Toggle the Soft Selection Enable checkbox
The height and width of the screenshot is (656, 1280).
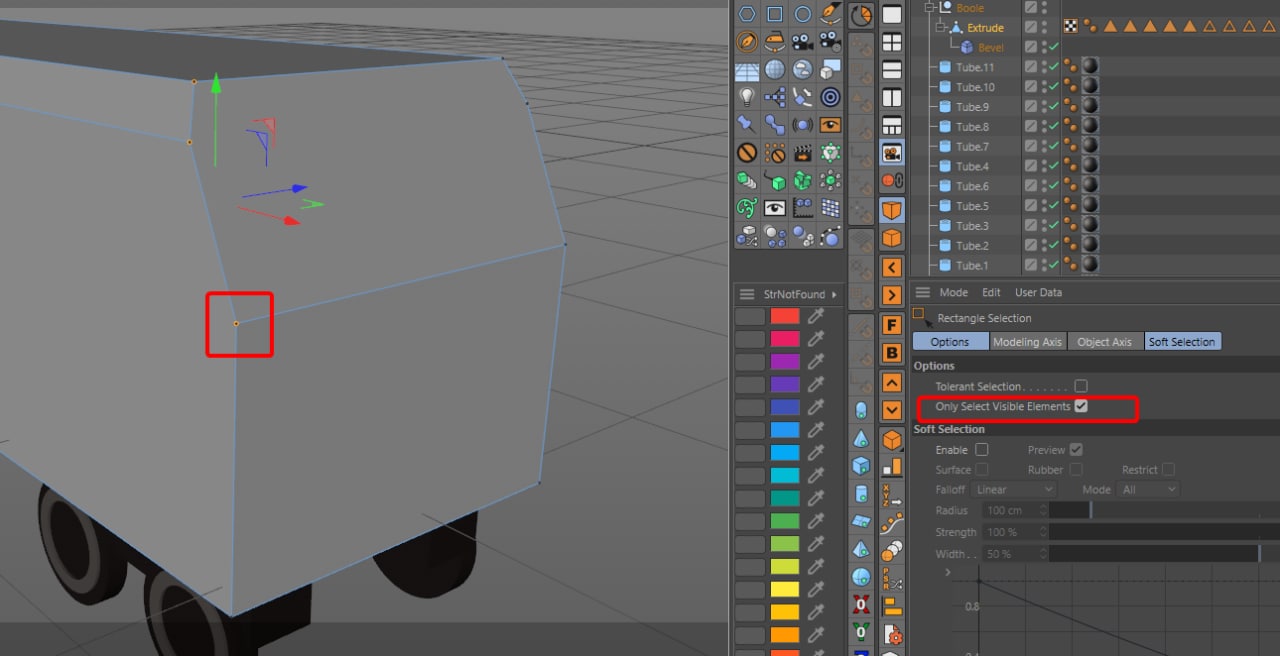pos(982,450)
